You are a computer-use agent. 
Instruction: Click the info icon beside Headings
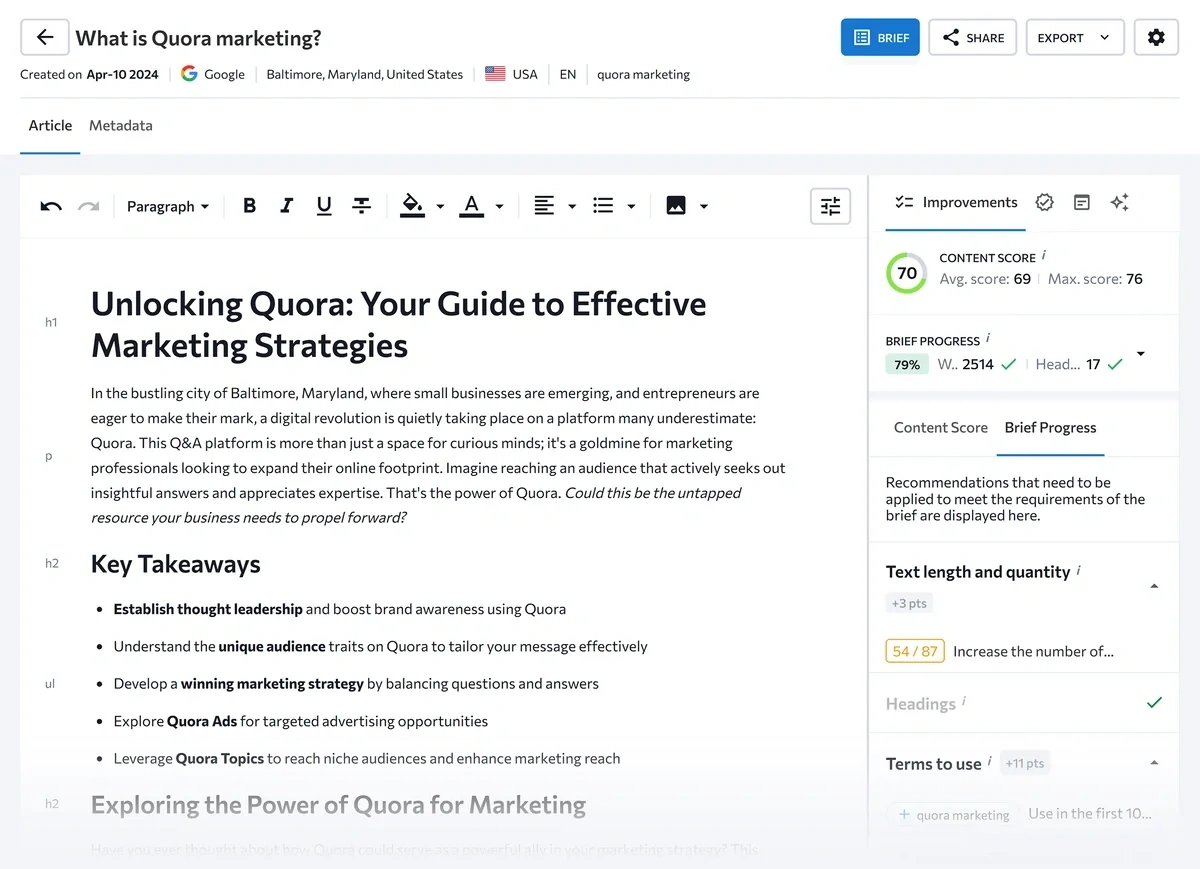pyautogui.click(x=964, y=702)
